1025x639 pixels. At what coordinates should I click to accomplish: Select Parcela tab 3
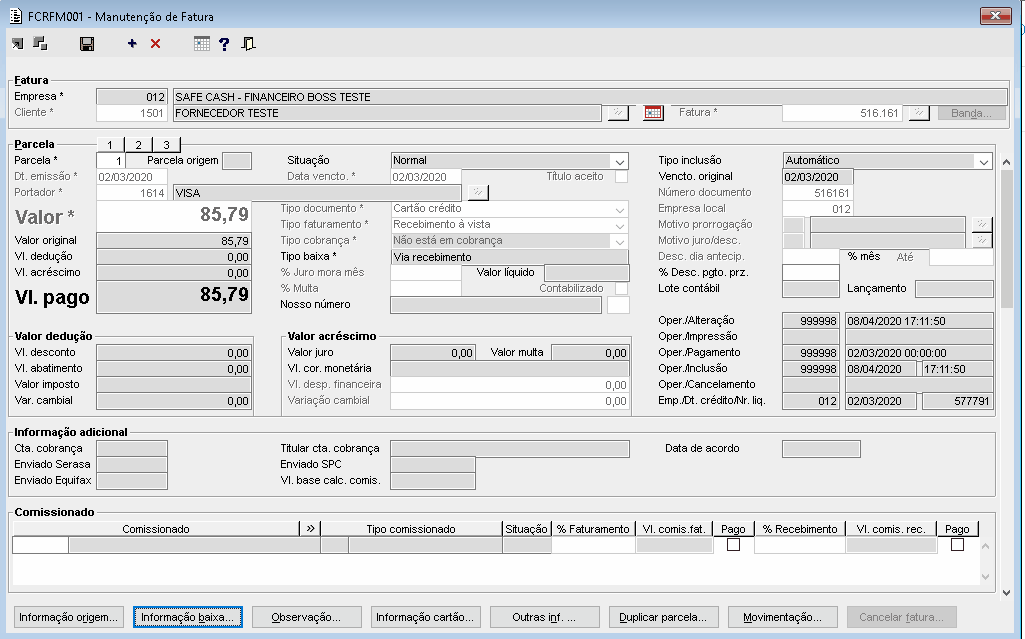pyautogui.click(x=165, y=145)
